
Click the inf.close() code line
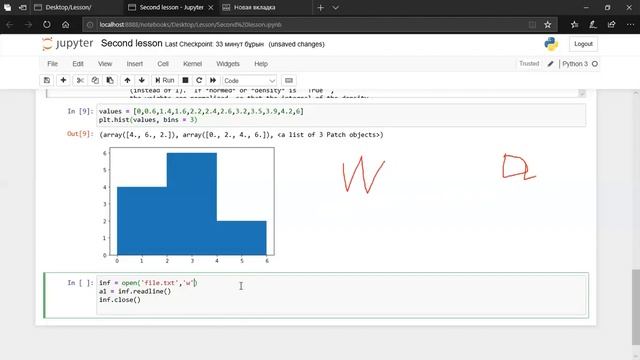tap(120, 300)
